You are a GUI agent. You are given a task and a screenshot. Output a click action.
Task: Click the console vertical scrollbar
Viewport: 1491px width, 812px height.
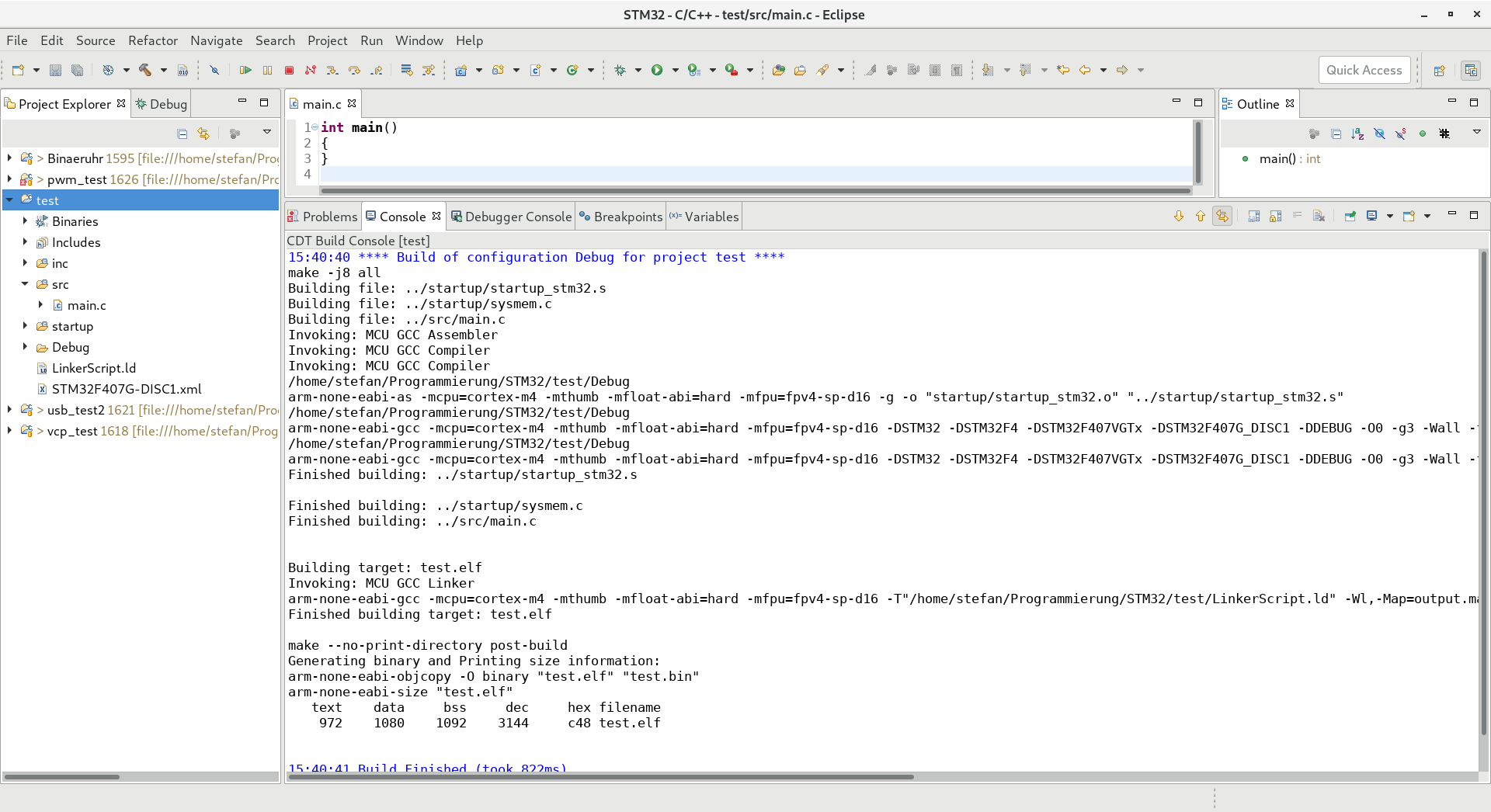click(1484, 492)
